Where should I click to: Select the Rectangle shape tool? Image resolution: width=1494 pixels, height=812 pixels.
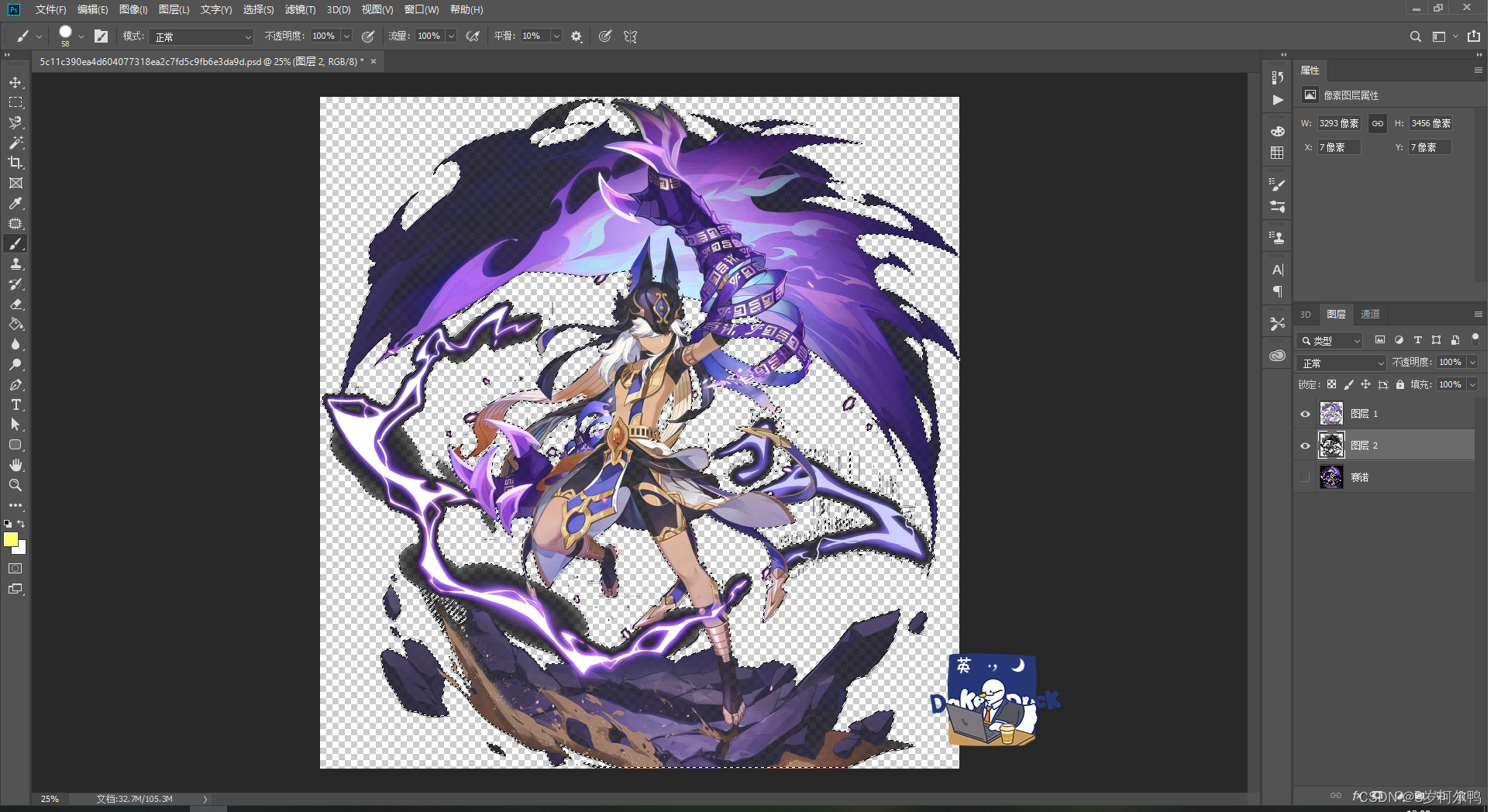[x=15, y=445]
